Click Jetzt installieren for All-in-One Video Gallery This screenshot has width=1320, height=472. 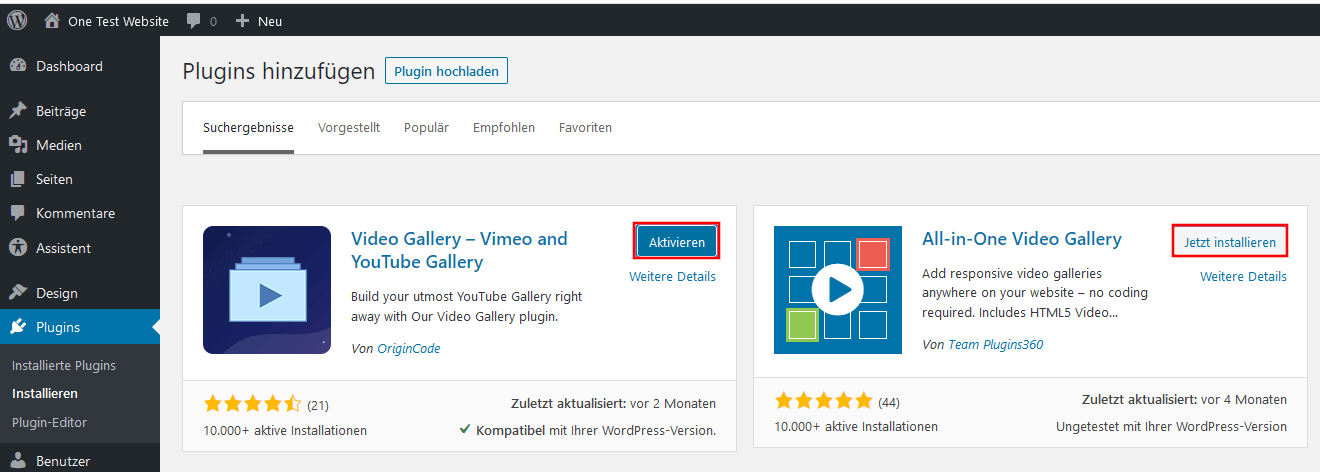tap(1230, 242)
